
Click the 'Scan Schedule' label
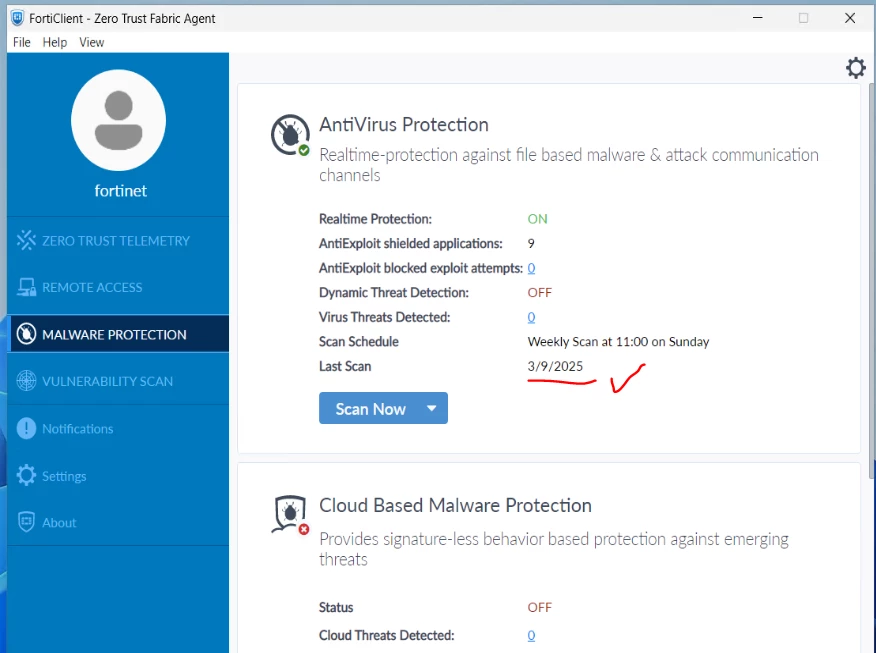pos(359,342)
